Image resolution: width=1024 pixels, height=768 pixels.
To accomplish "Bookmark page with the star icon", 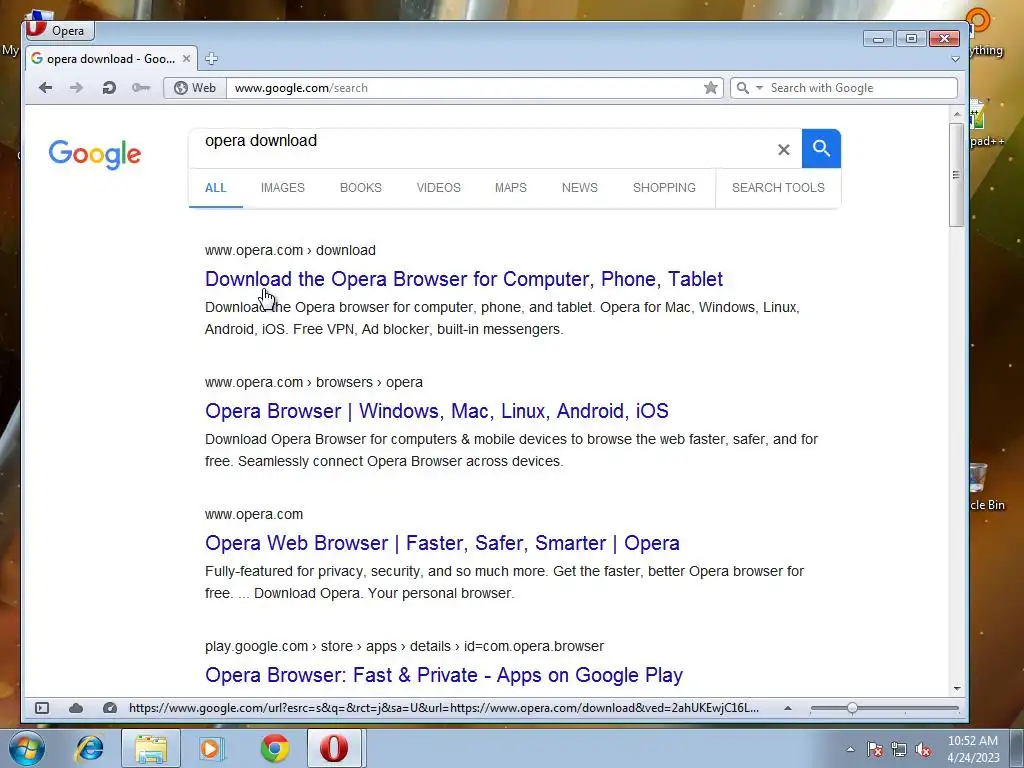I will point(711,88).
